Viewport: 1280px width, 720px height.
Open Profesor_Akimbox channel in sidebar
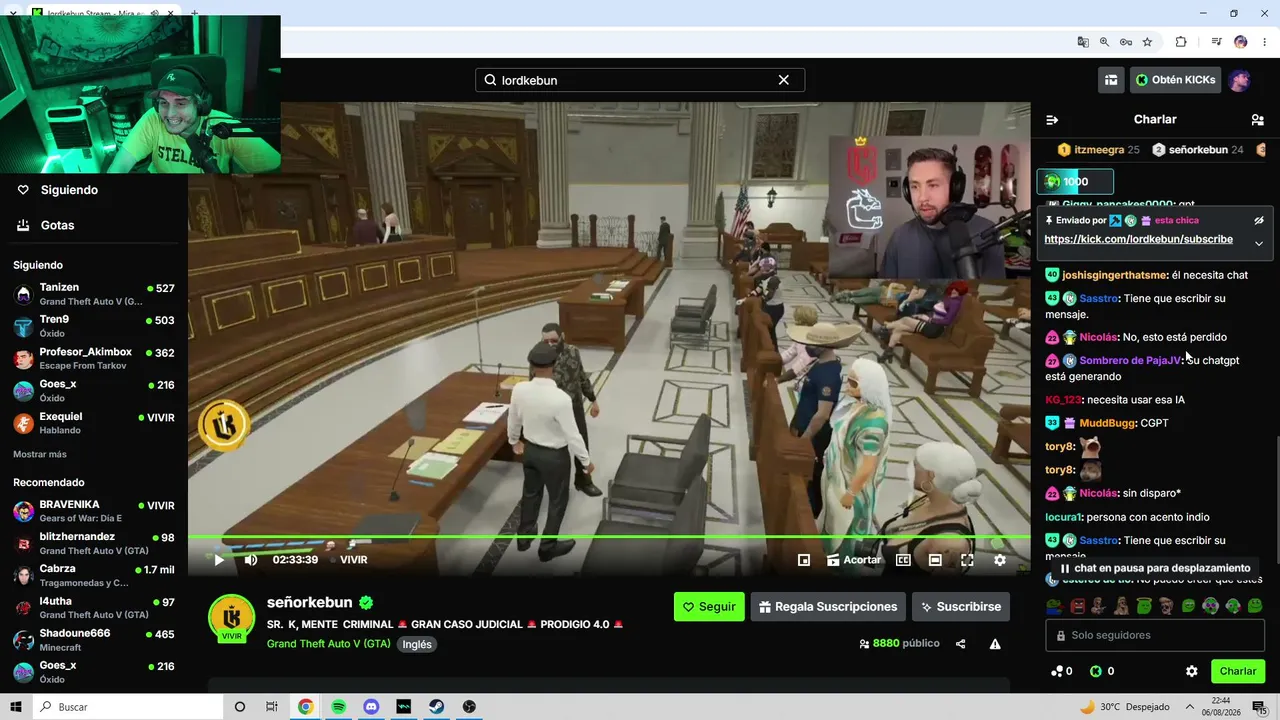(x=94, y=358)
